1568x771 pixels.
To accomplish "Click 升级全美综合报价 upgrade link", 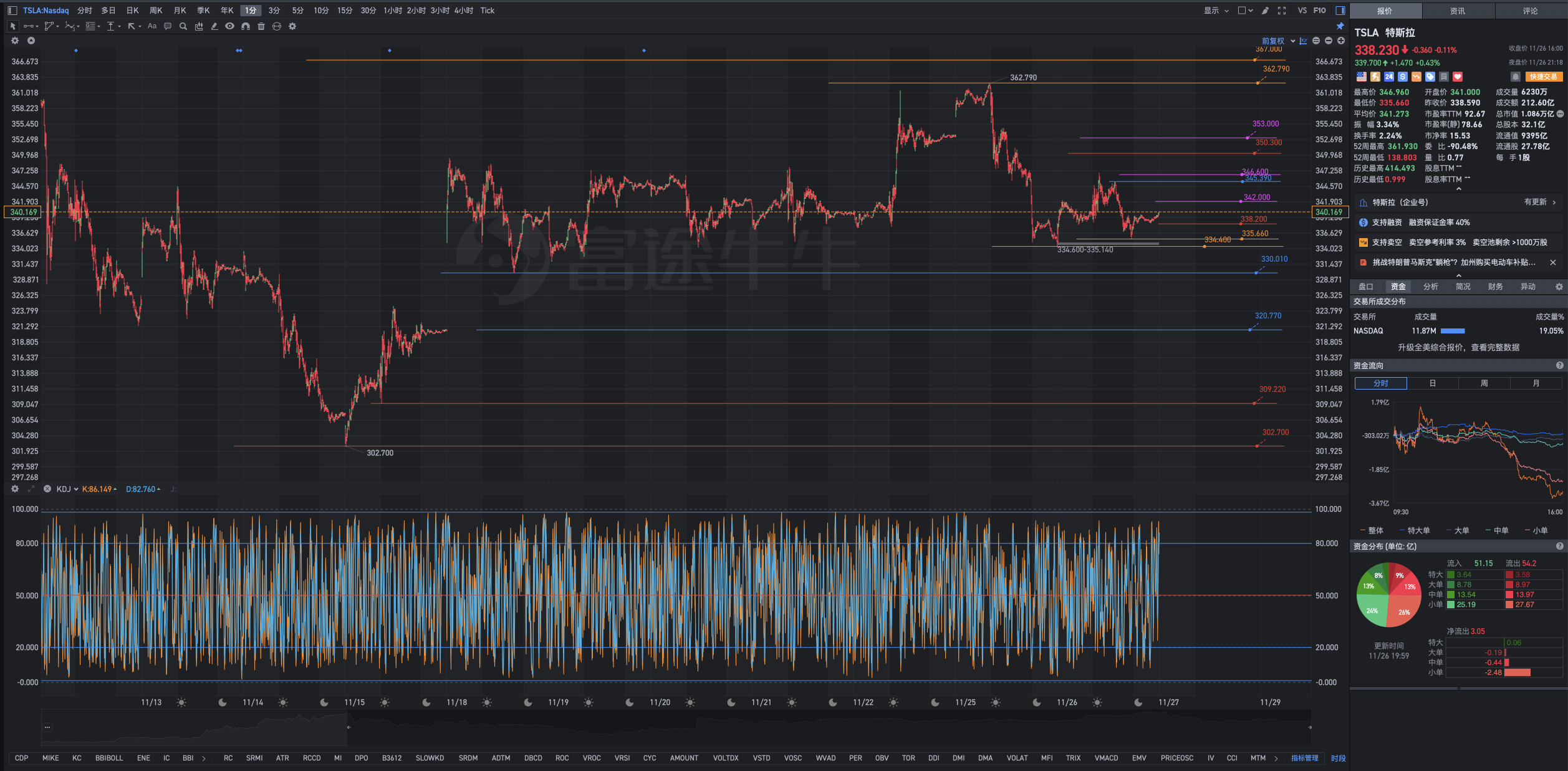I will click(x=1458, y=348).
